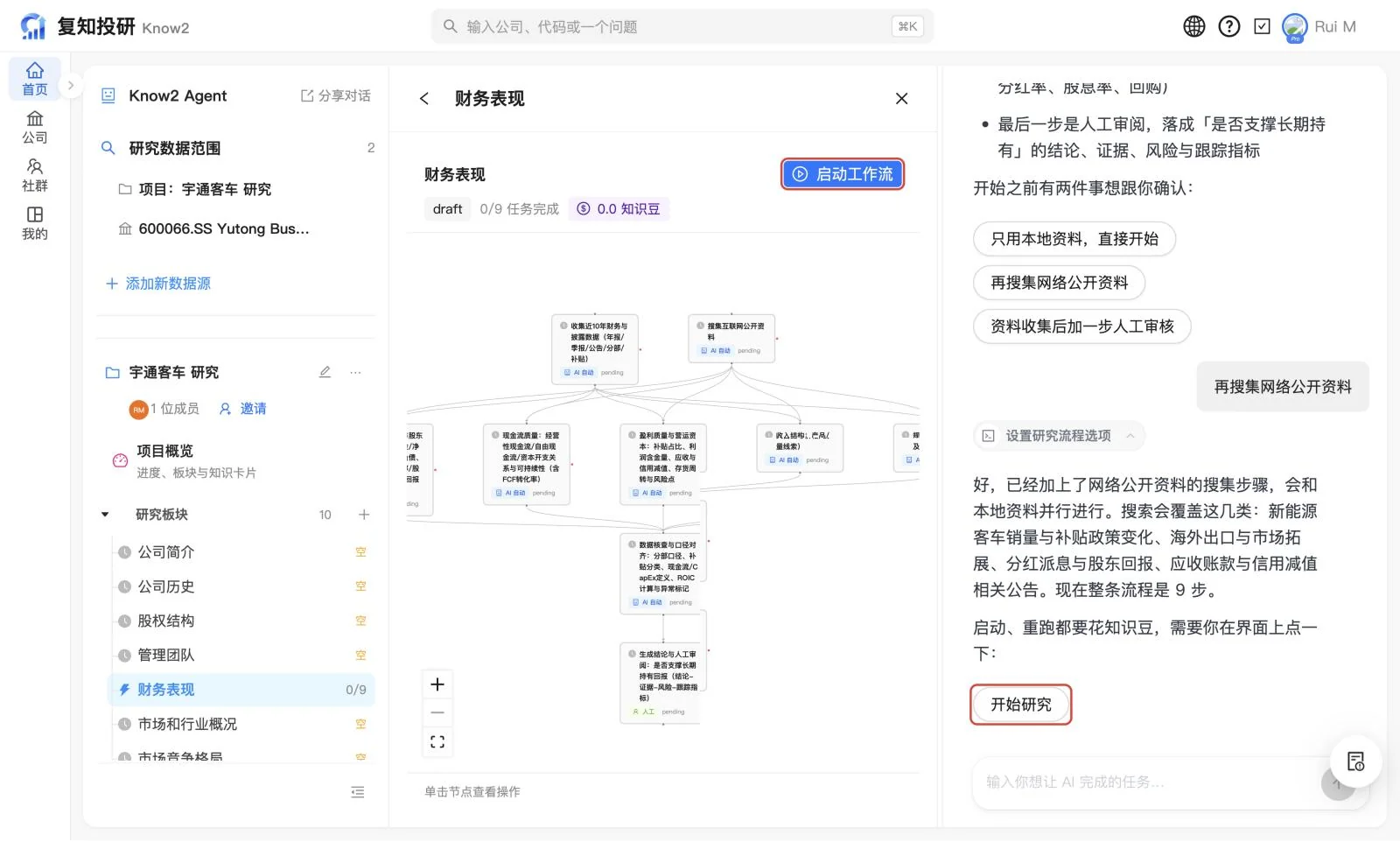The image size is (1400, 842).
Task: Select 财务表现 research block
Action: (x=241, y=690)
